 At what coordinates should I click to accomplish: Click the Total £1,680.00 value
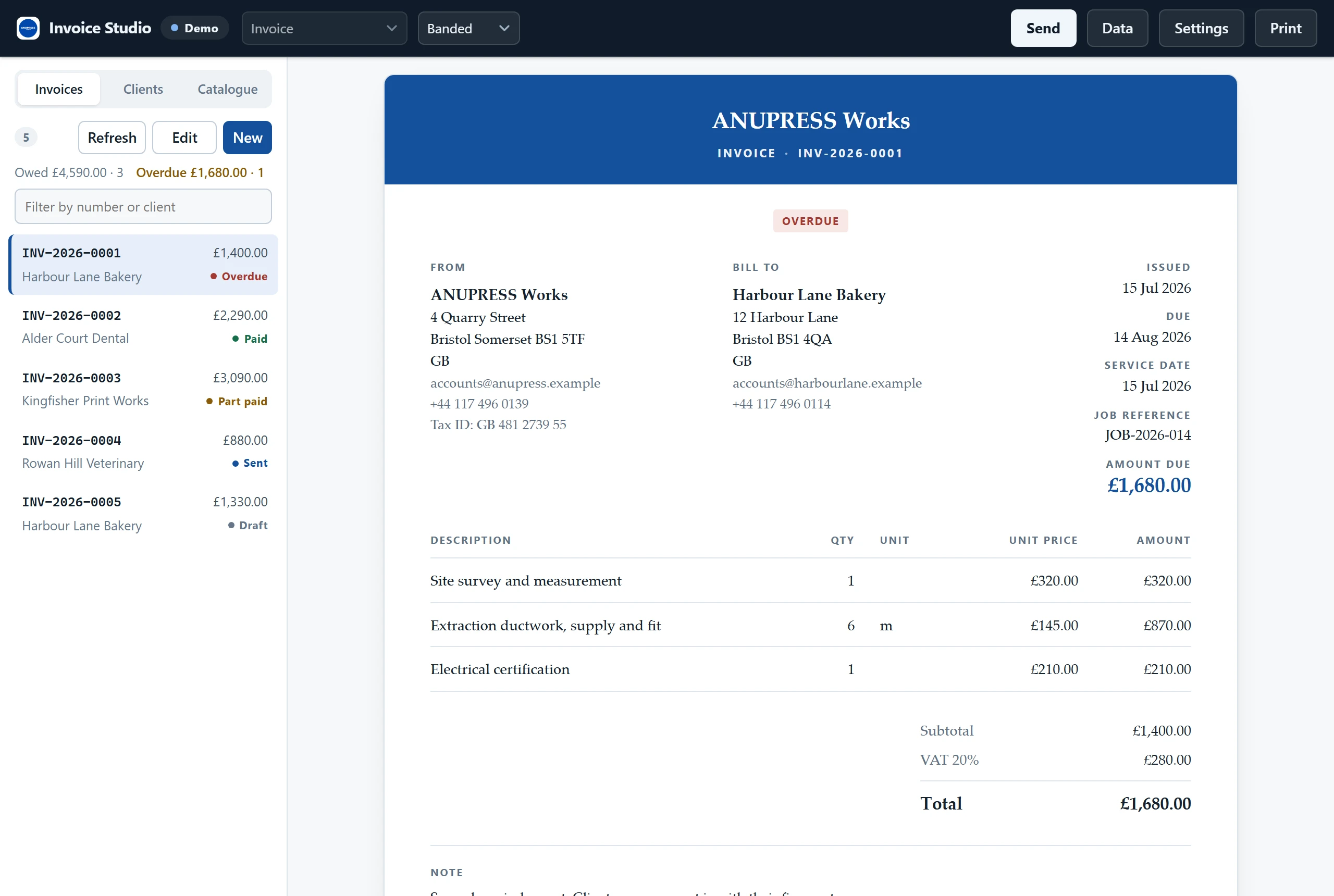(1155, 804)
